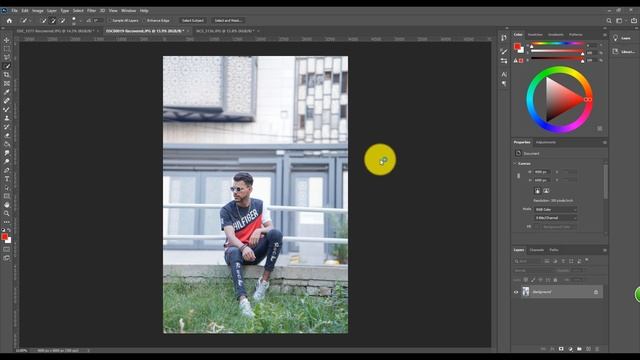The height and width of the screenshot is (360, 640).
Task: Open the Image menu
Action: pyautogui.click(x=38, y=11)
